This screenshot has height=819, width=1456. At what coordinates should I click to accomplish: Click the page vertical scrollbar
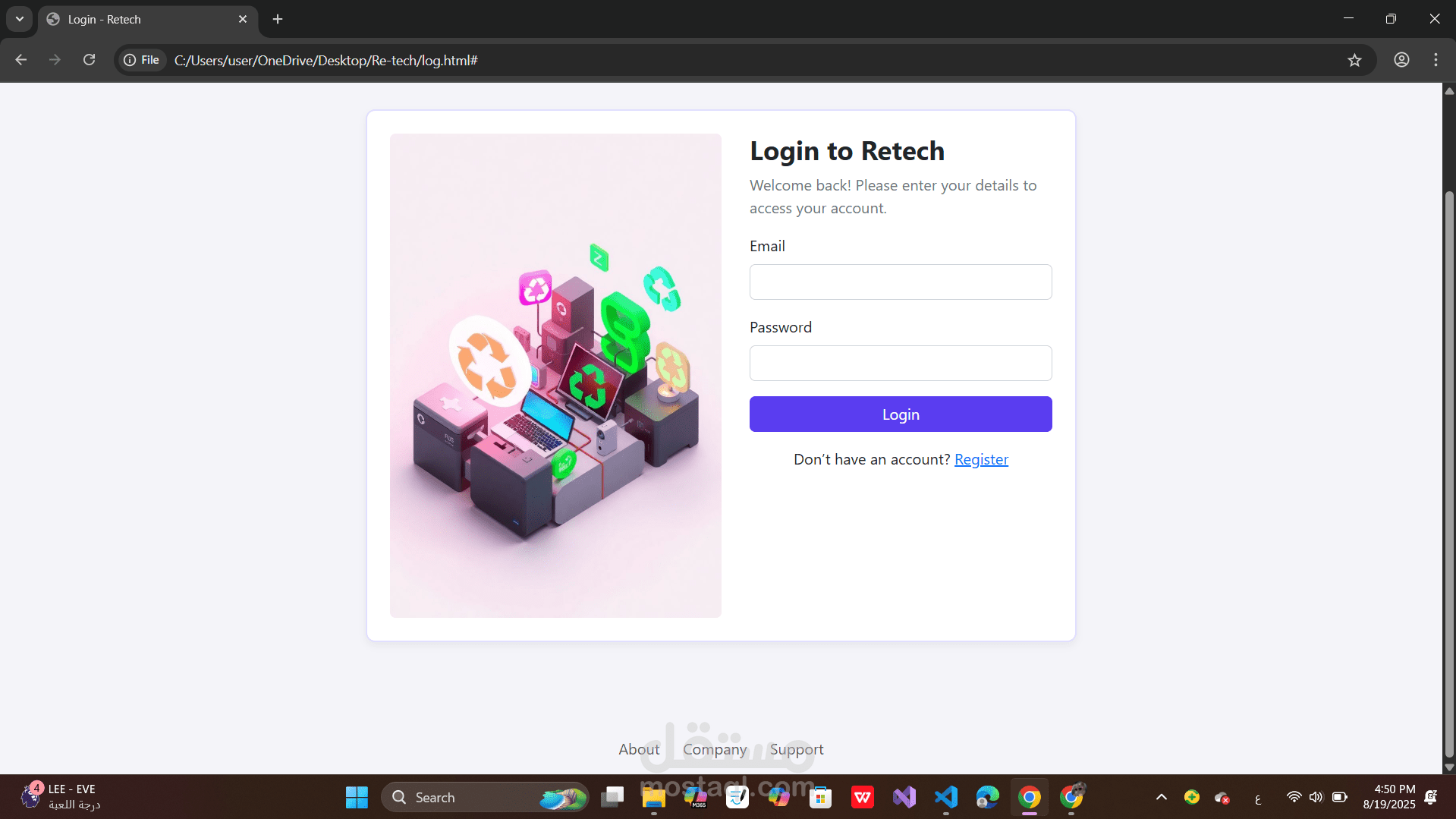1449,474
